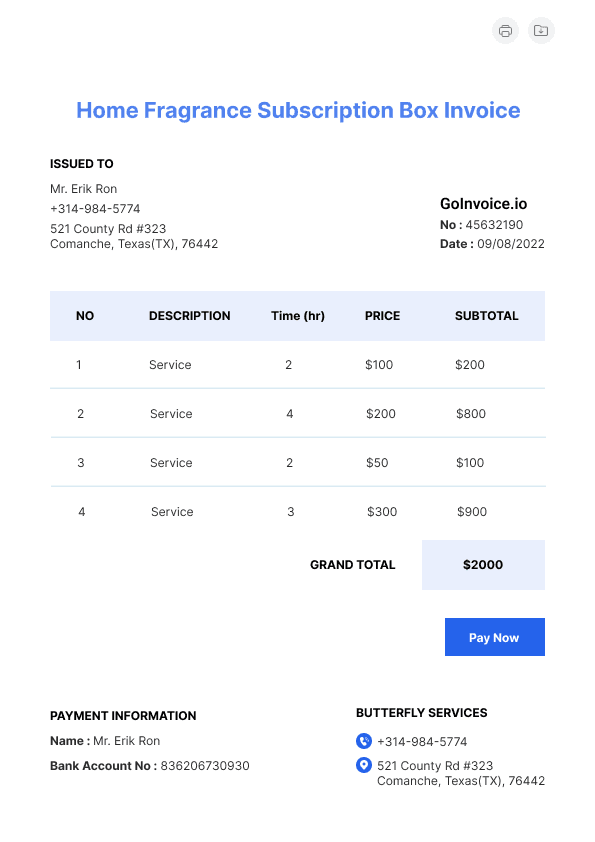Click the location pin icon

[x=364, y=765]
